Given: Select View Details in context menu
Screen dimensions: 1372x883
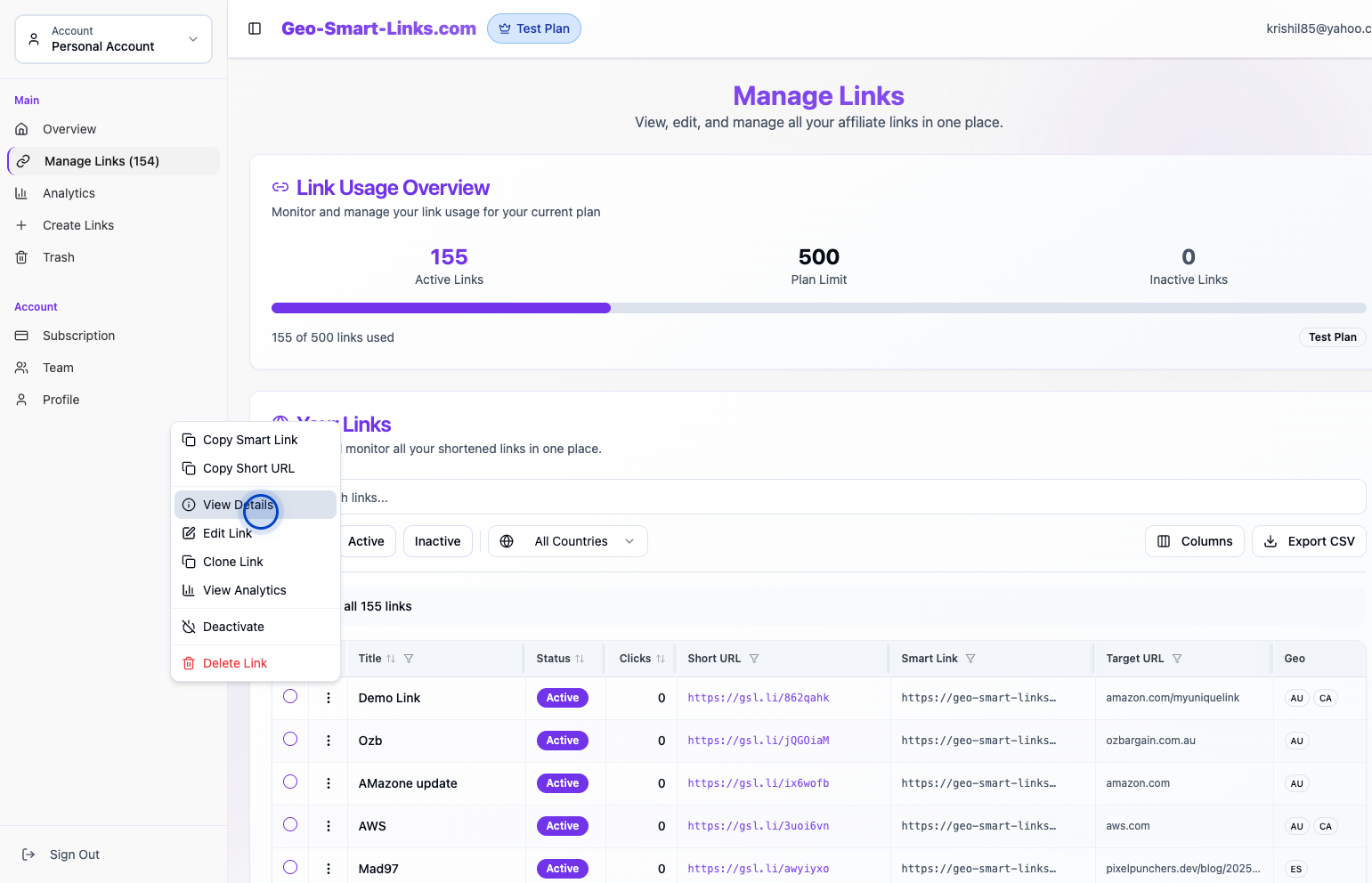Looking at the screenshot, I should pos(256,505).
